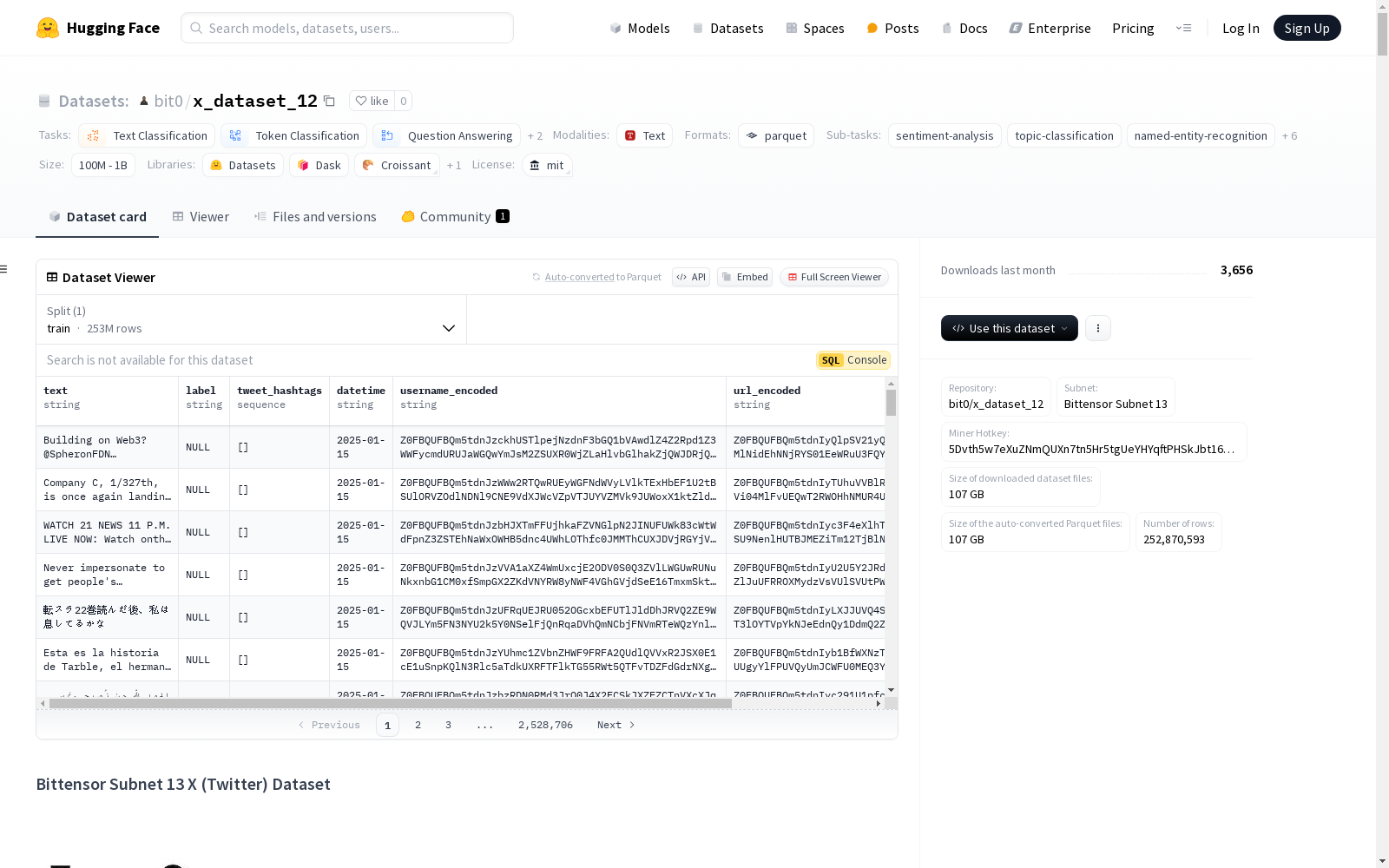Open the API button in Dataset Viewer
The image size is (1389, 868).
(691, 277)
